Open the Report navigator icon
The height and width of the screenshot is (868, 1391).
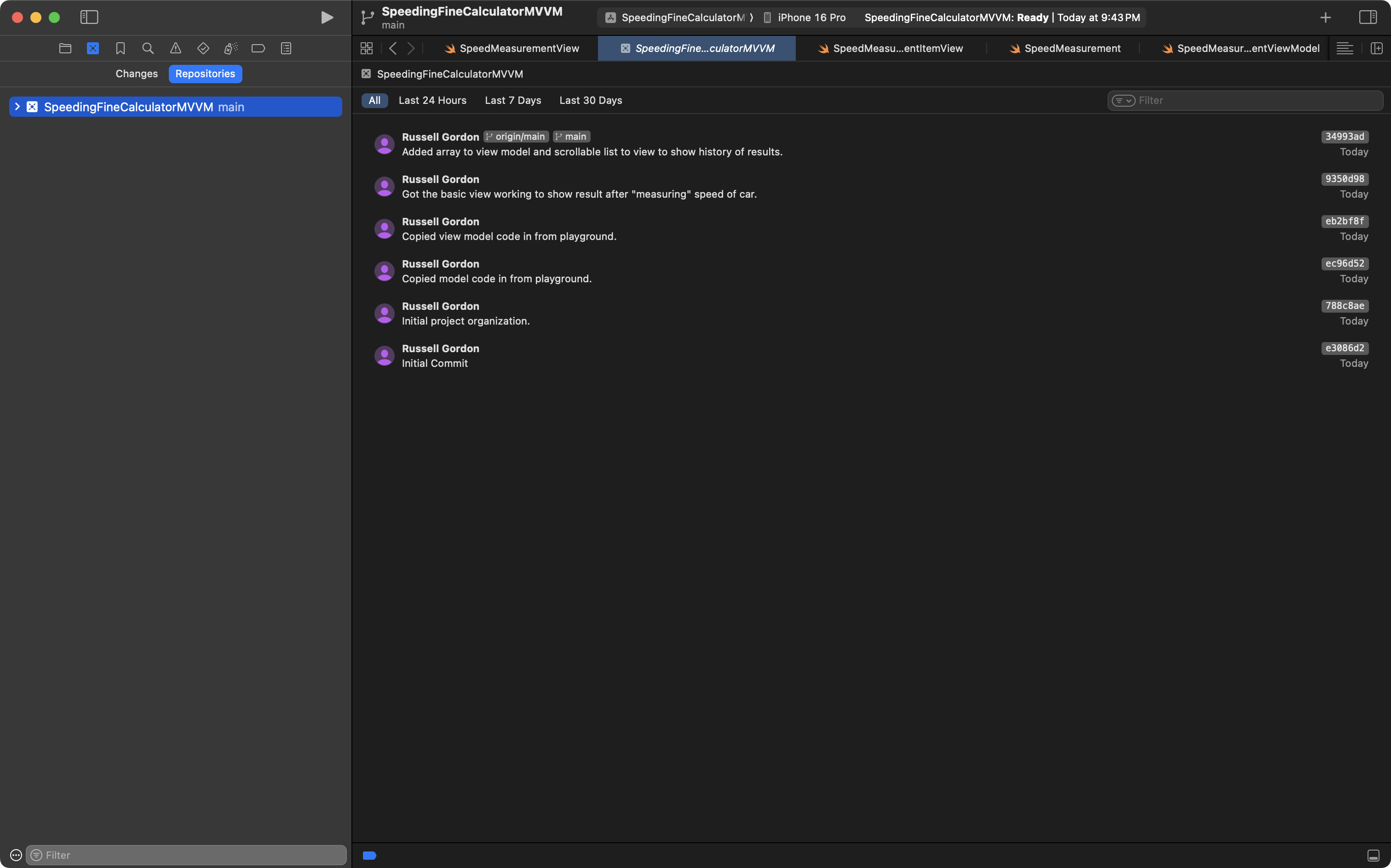tap(286, 48)
